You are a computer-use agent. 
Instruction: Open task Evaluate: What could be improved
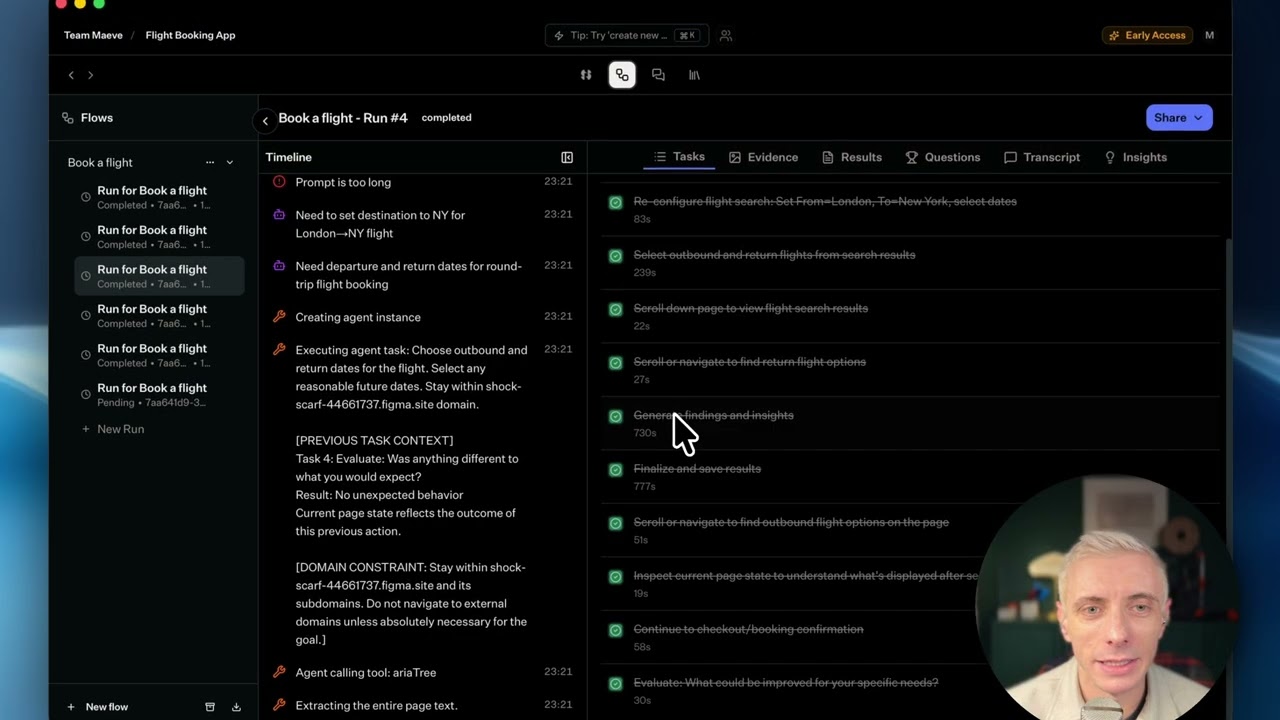click(786, 683)
